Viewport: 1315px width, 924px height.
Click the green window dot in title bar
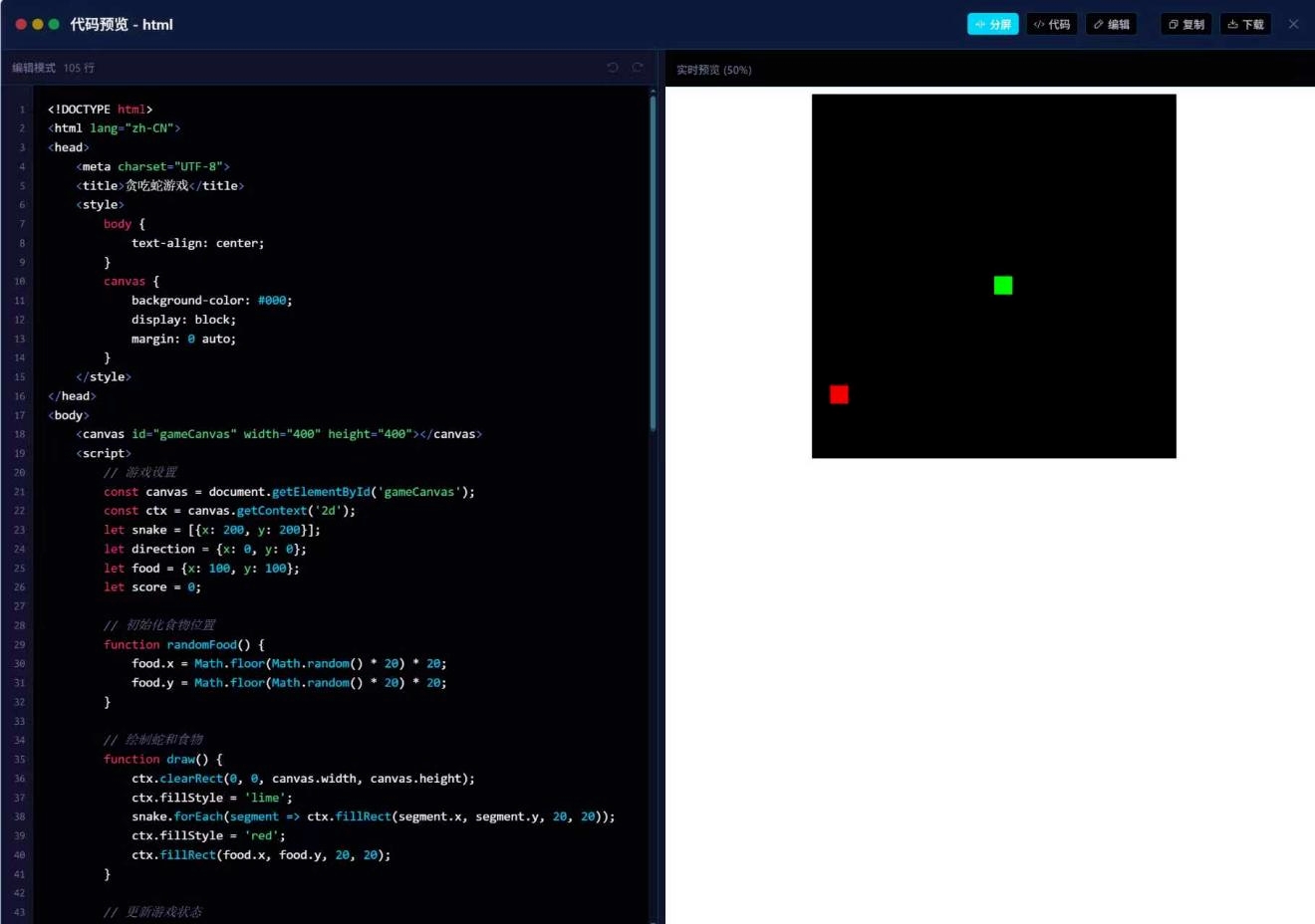54,24
